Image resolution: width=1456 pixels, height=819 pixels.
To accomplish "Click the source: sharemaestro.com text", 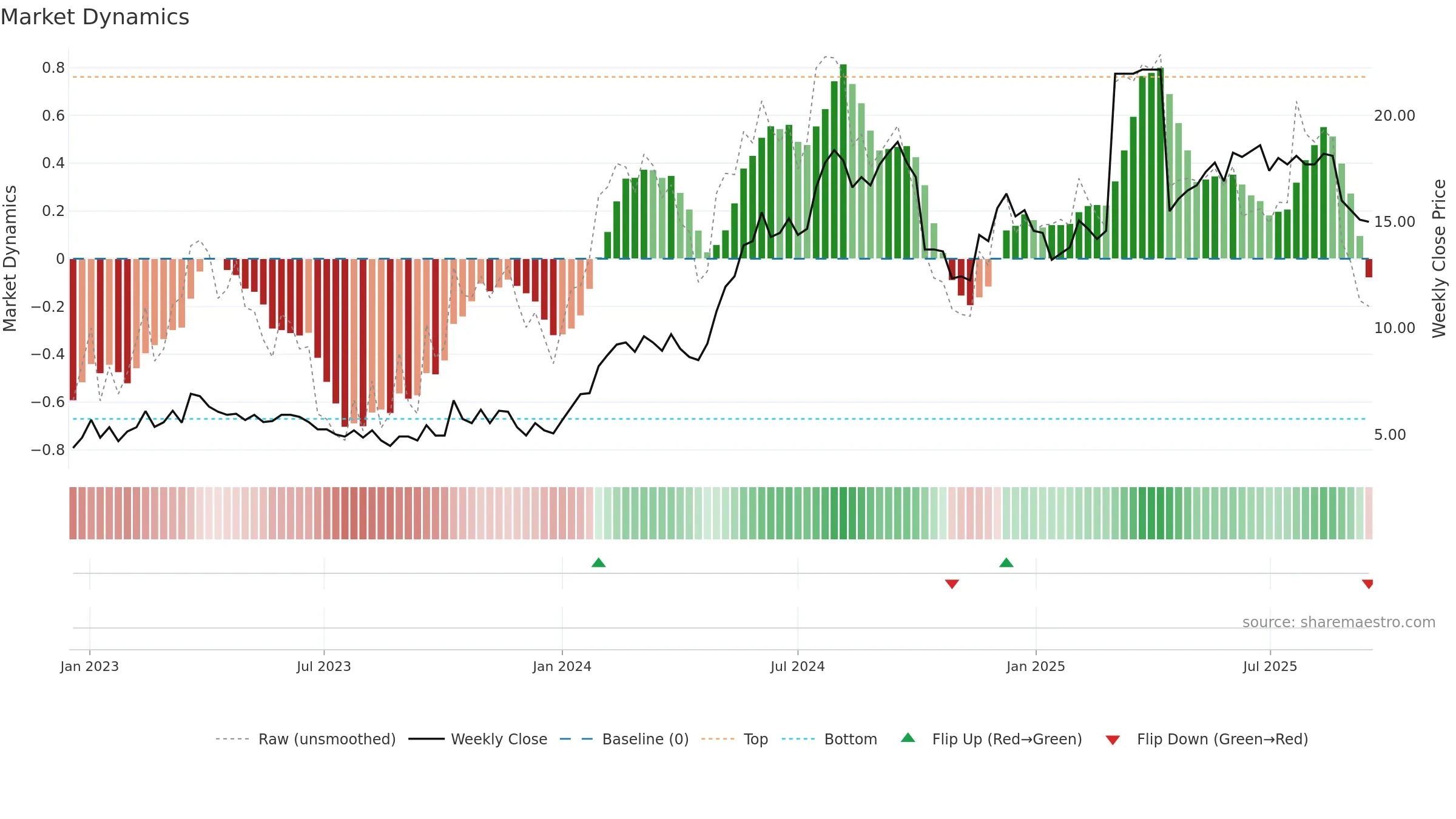I will point(1339,622).
